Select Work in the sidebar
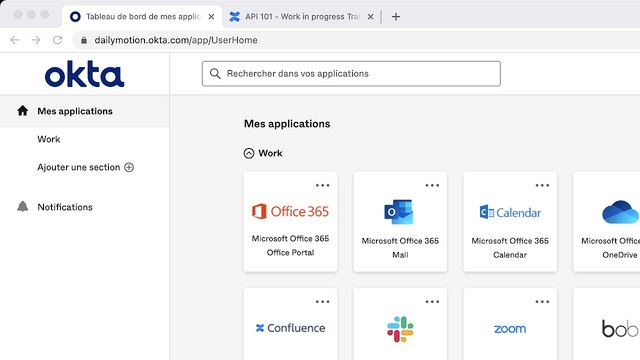This screenshot has height=360, width=640. pos(49,139)
